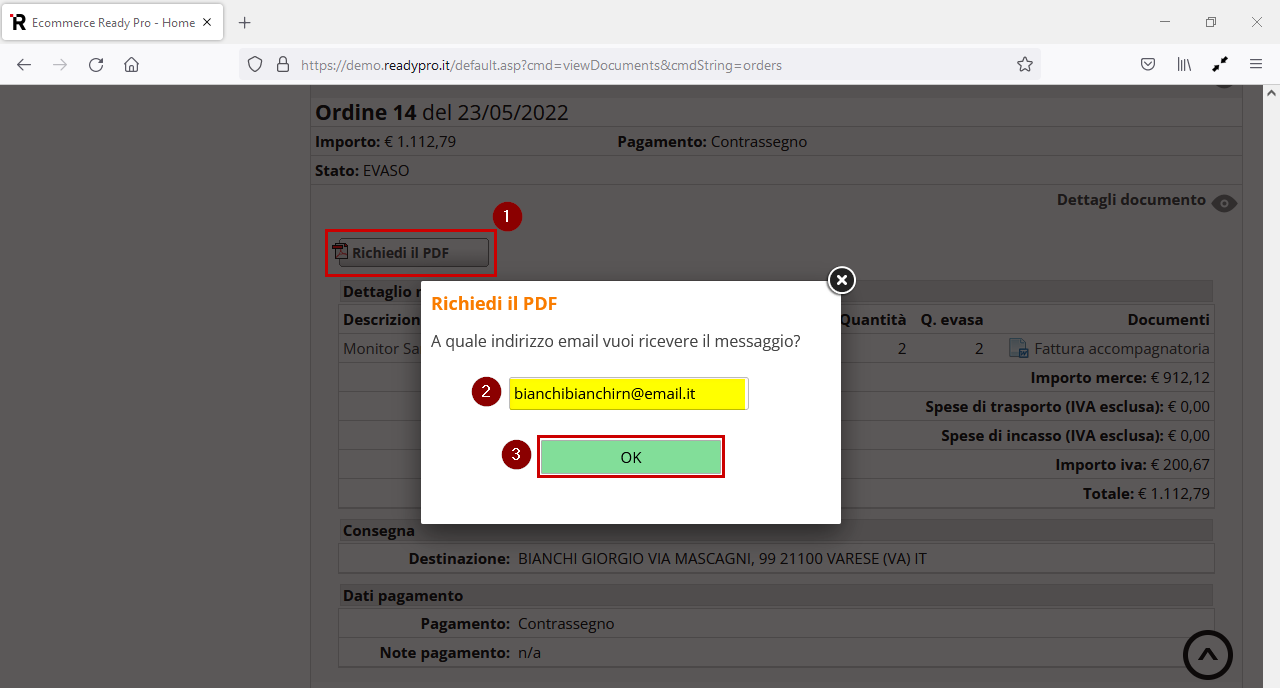This screenshot has width=1280, height=688.
Task: Toggle the document details eye icon
Action: point(1224,203)
